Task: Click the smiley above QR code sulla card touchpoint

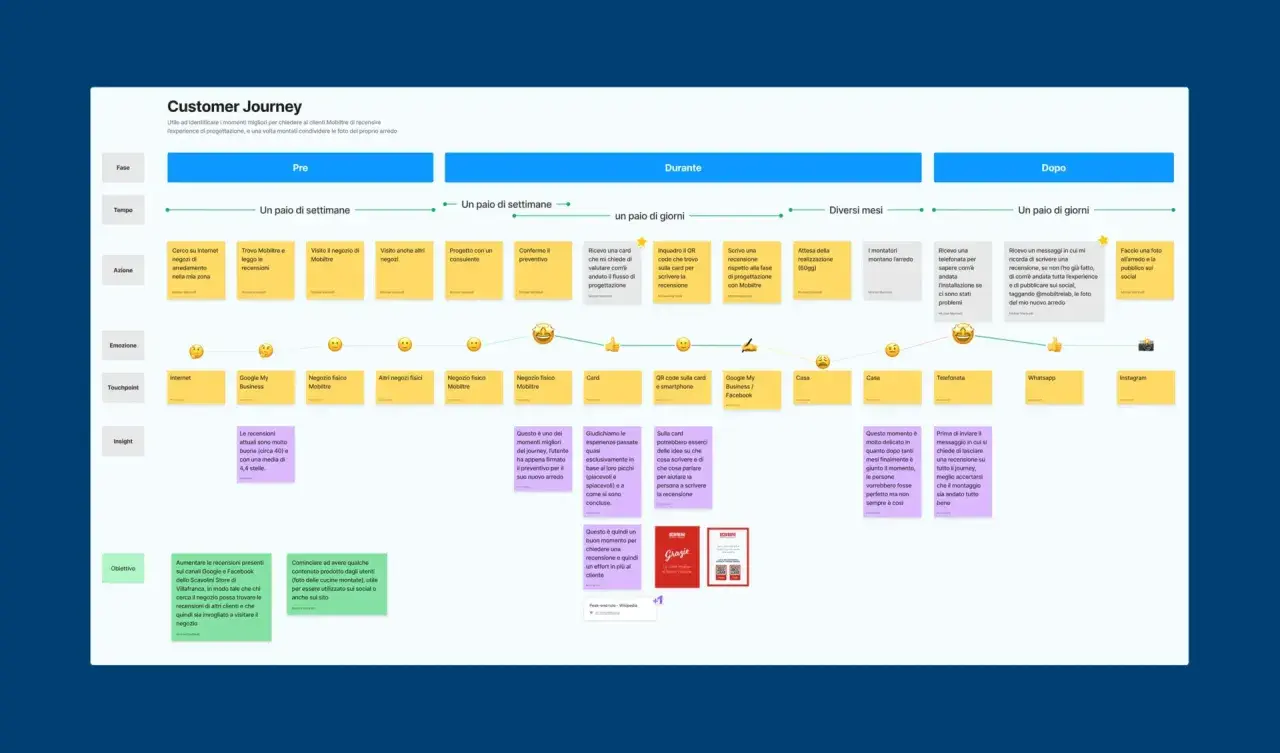Action: [683, 344]
